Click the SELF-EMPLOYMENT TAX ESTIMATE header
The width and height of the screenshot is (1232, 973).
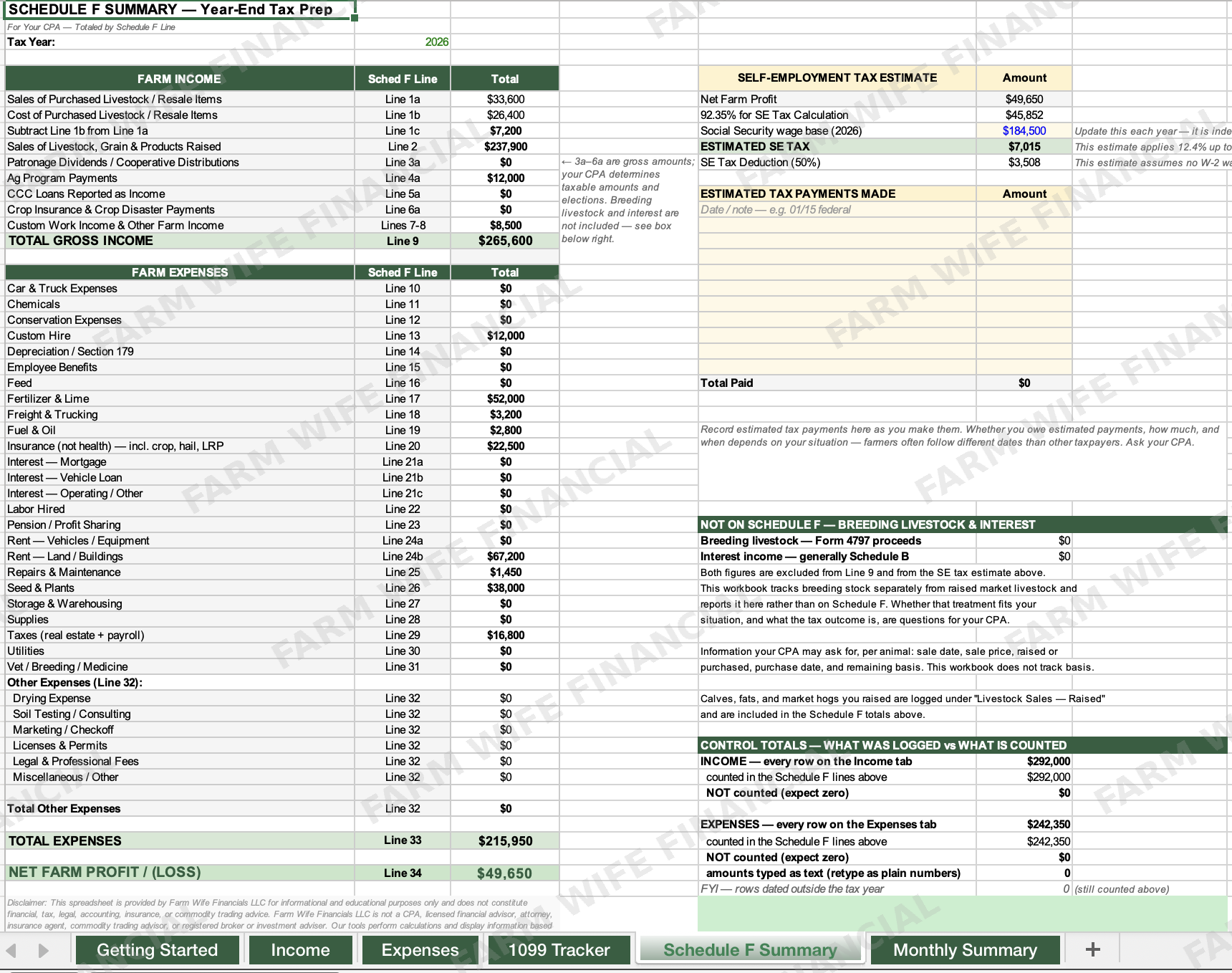click(837, 78)
